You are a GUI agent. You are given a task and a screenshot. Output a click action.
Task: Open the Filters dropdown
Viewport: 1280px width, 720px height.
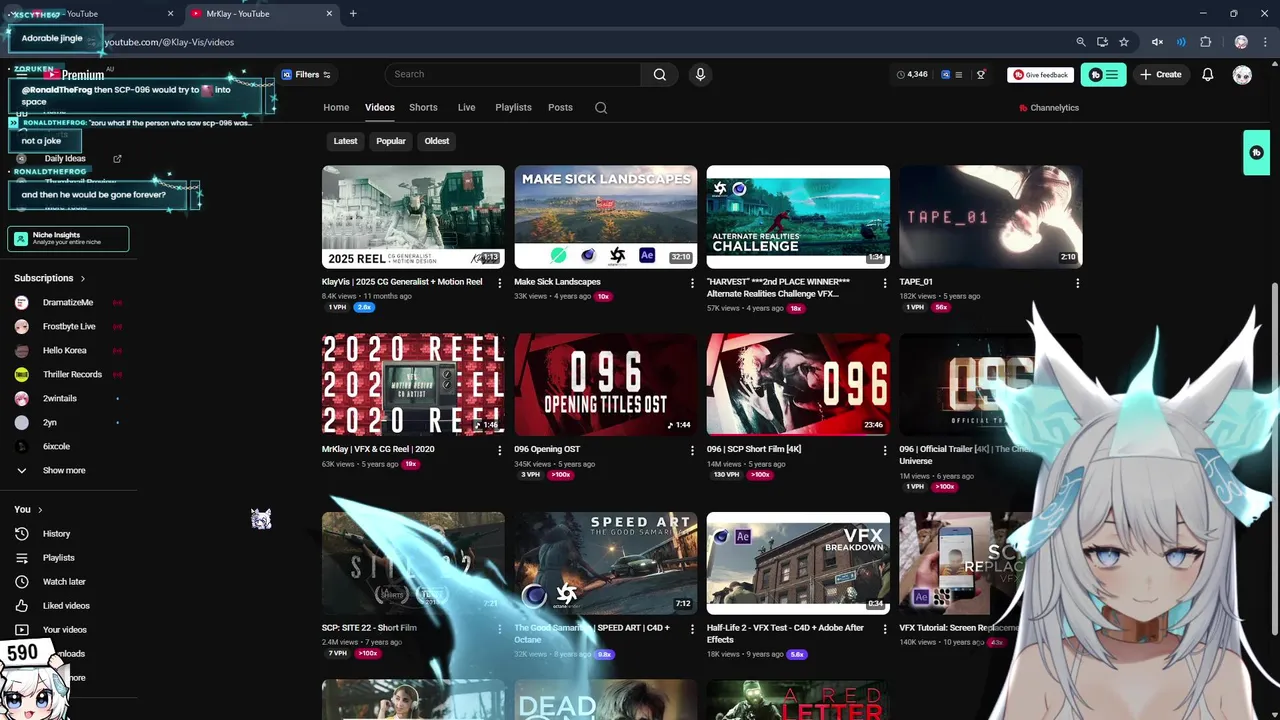306,75
